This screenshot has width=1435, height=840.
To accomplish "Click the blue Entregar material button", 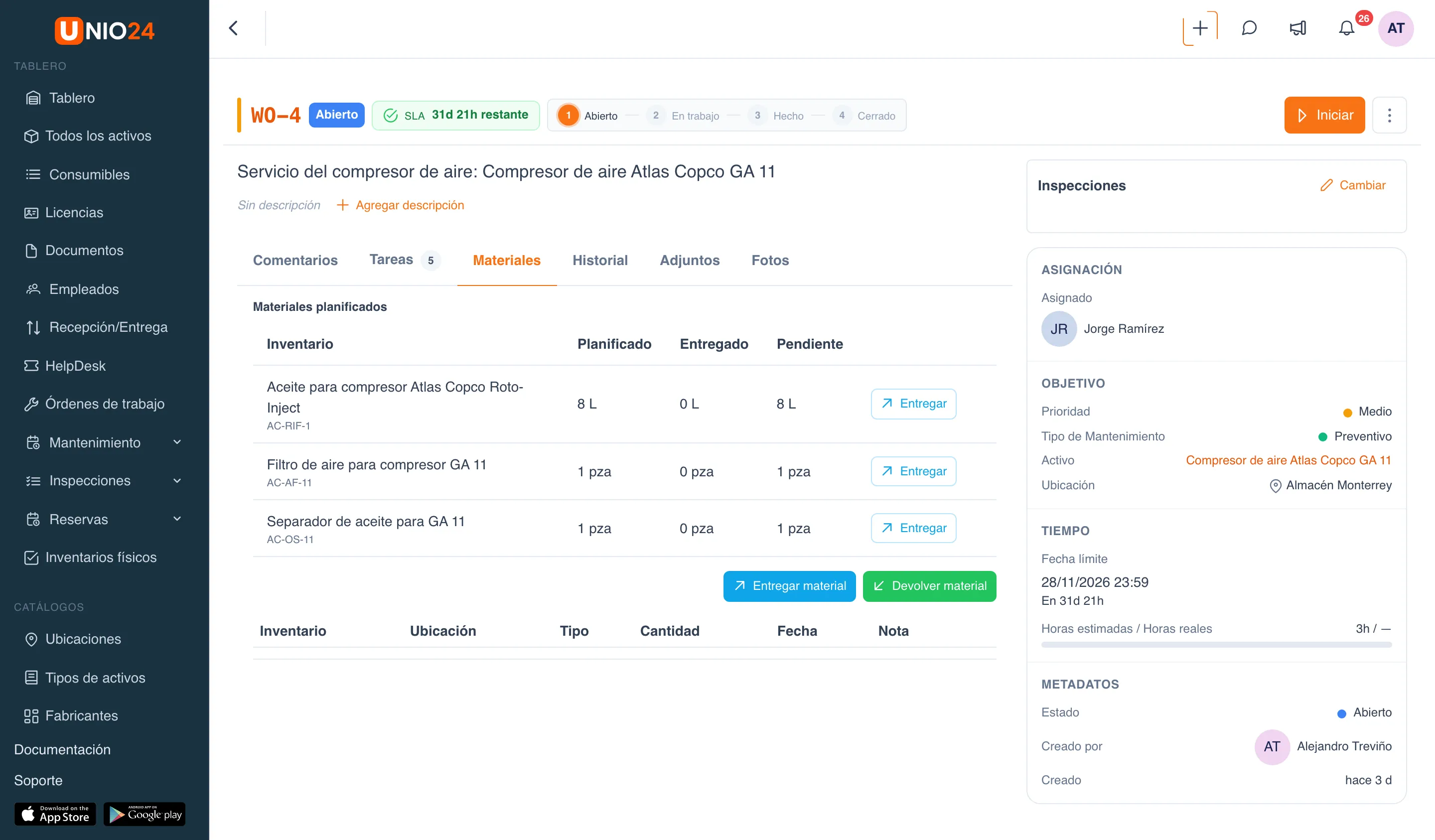I will [789, 586].
